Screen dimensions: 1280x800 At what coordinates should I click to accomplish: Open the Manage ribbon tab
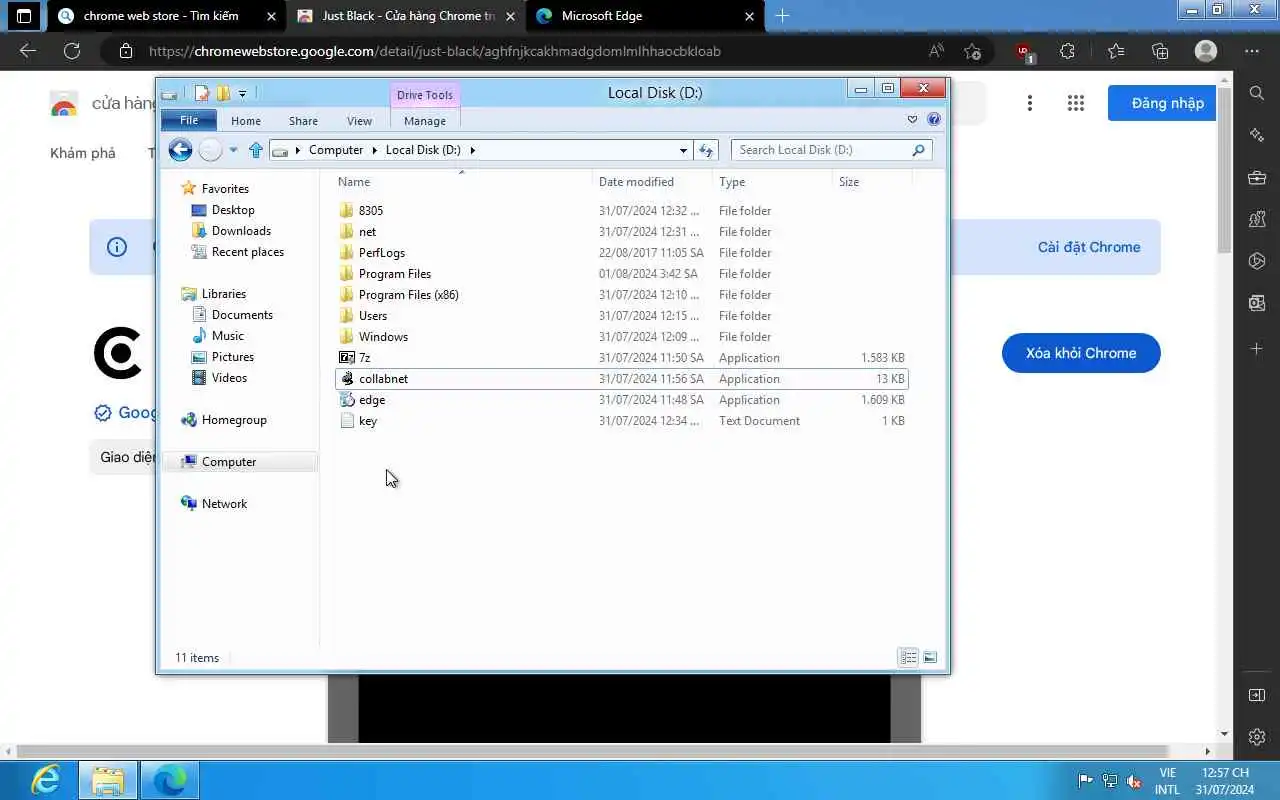point(425,121)
